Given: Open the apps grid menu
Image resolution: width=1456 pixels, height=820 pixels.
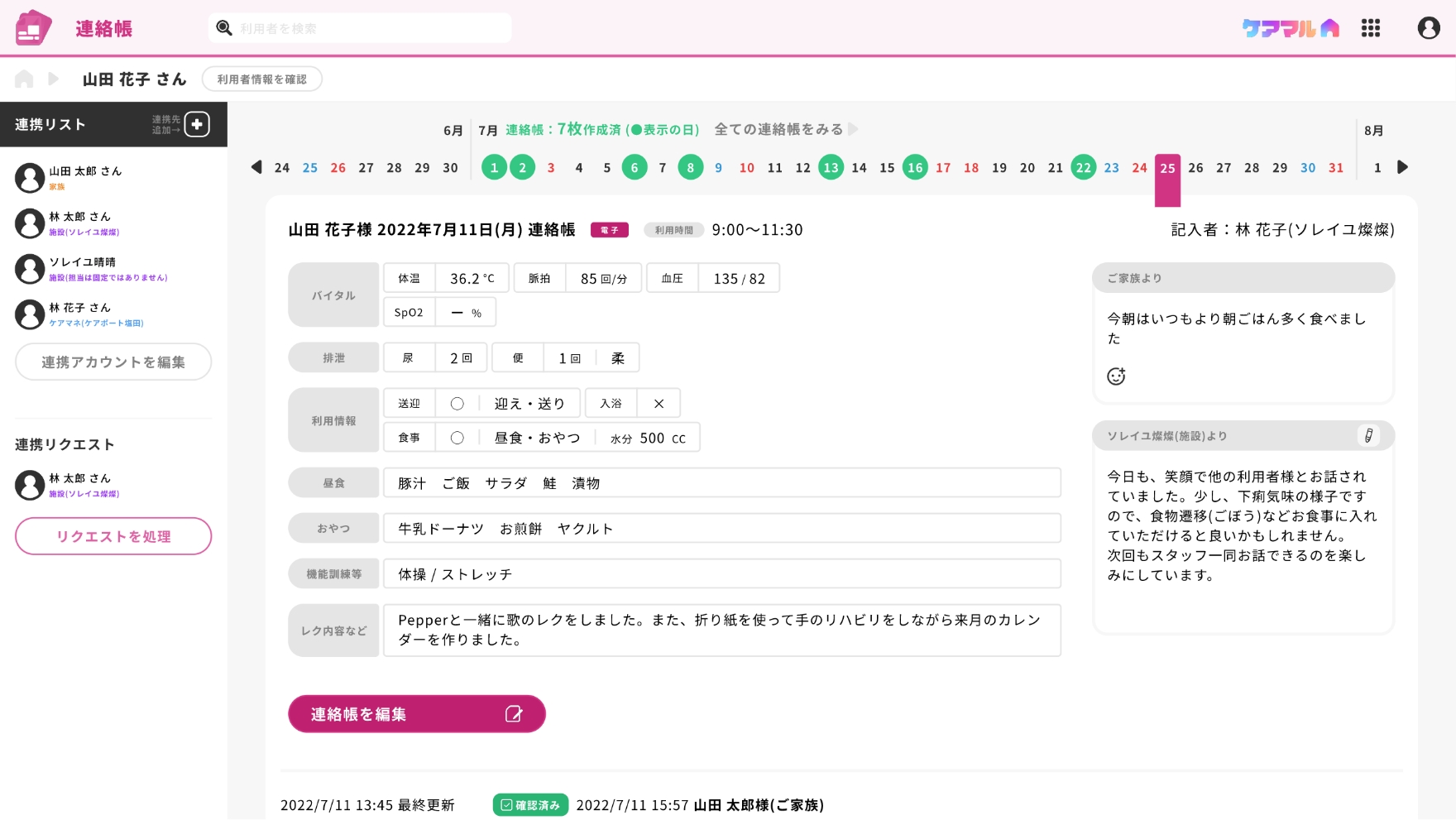Looking at the screenshot, I should (1371, 28).
